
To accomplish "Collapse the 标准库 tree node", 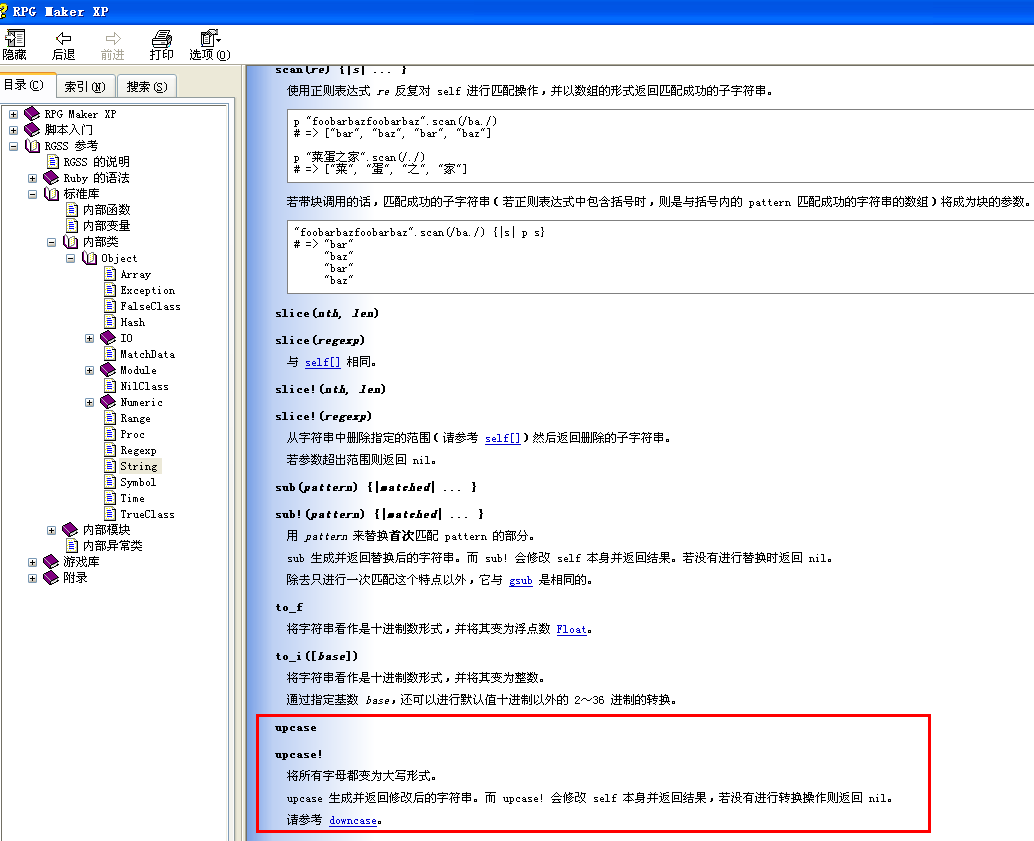I will pos(32,194).
